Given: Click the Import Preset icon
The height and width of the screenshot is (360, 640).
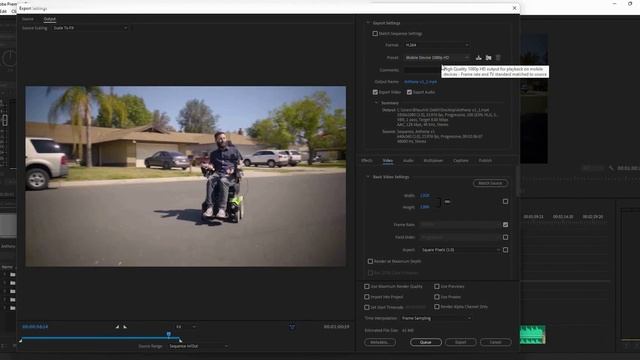Looking at the screenshot, I should (x=488, y=58).
